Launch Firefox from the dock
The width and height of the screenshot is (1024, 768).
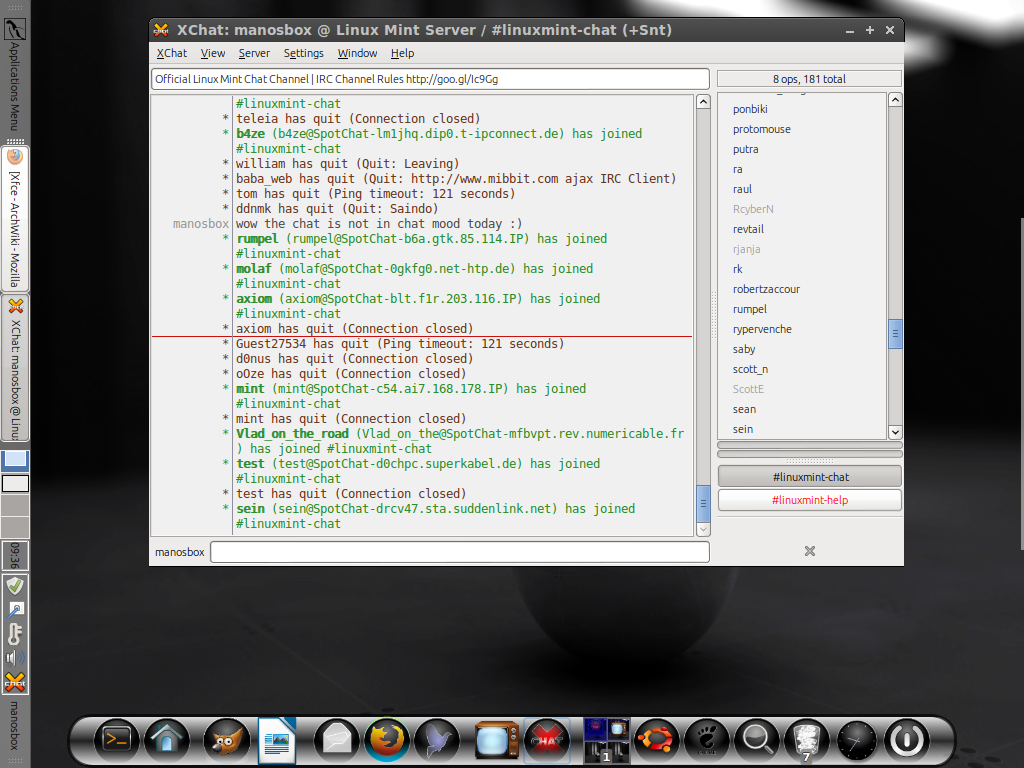[x=387, y=740]
